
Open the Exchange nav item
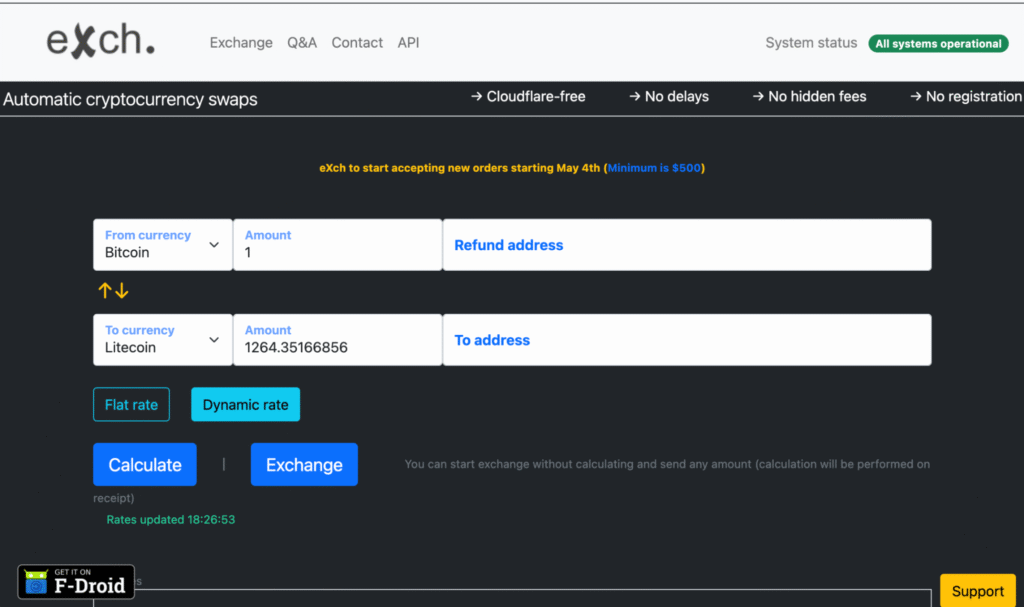pos(241,42)
